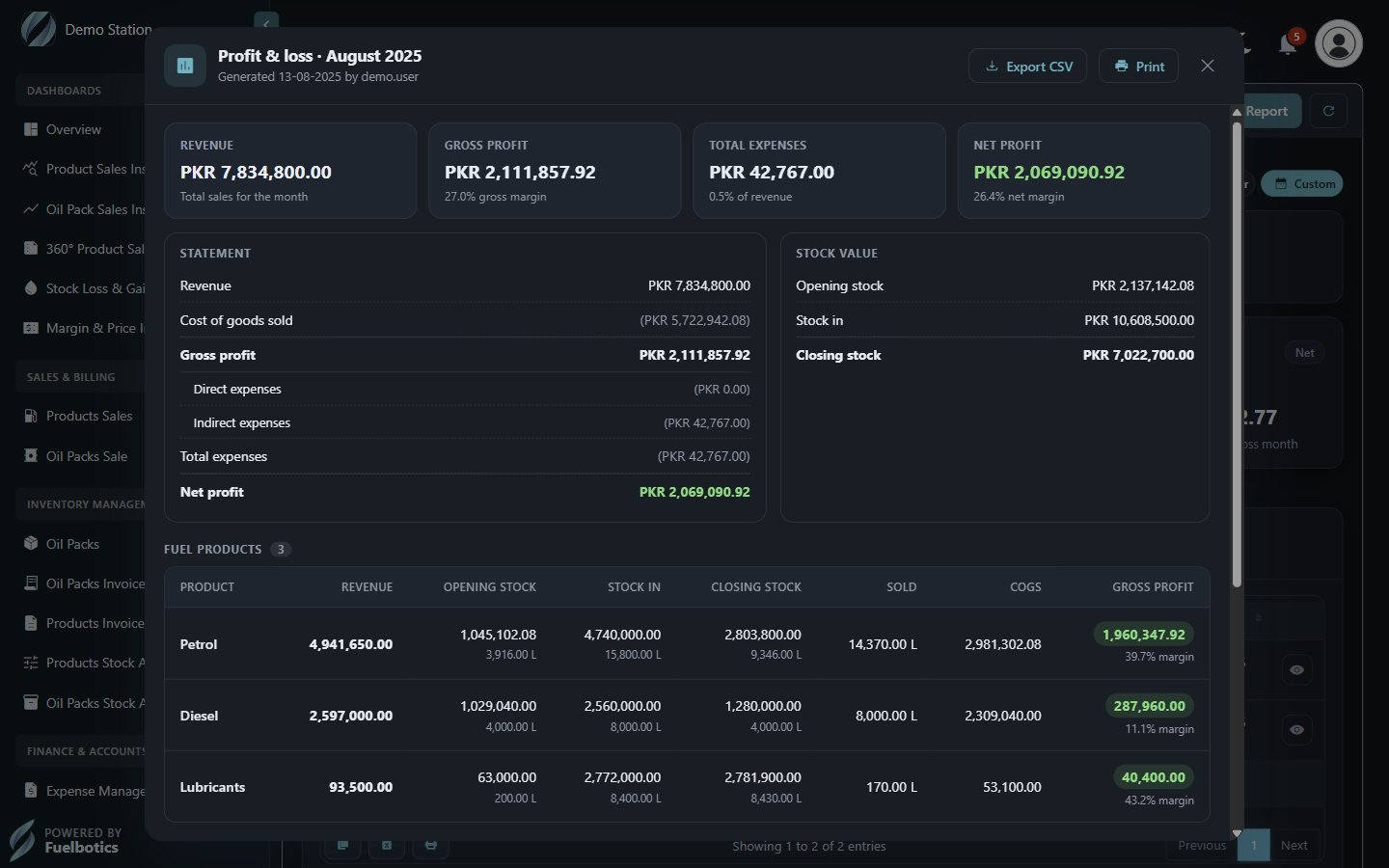
Task: Click the report chart icon beside the title
Action: 185,66
